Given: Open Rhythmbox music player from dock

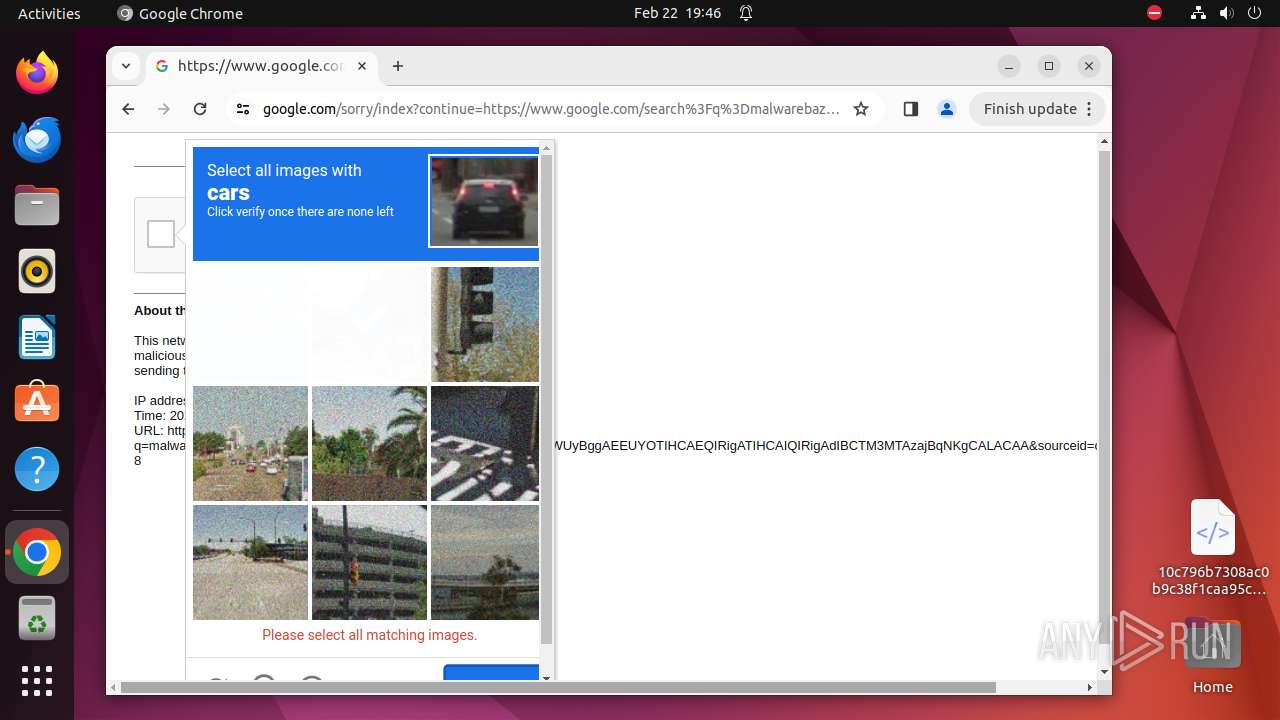Looking at the screenshot, I should [x=37, y=271].
